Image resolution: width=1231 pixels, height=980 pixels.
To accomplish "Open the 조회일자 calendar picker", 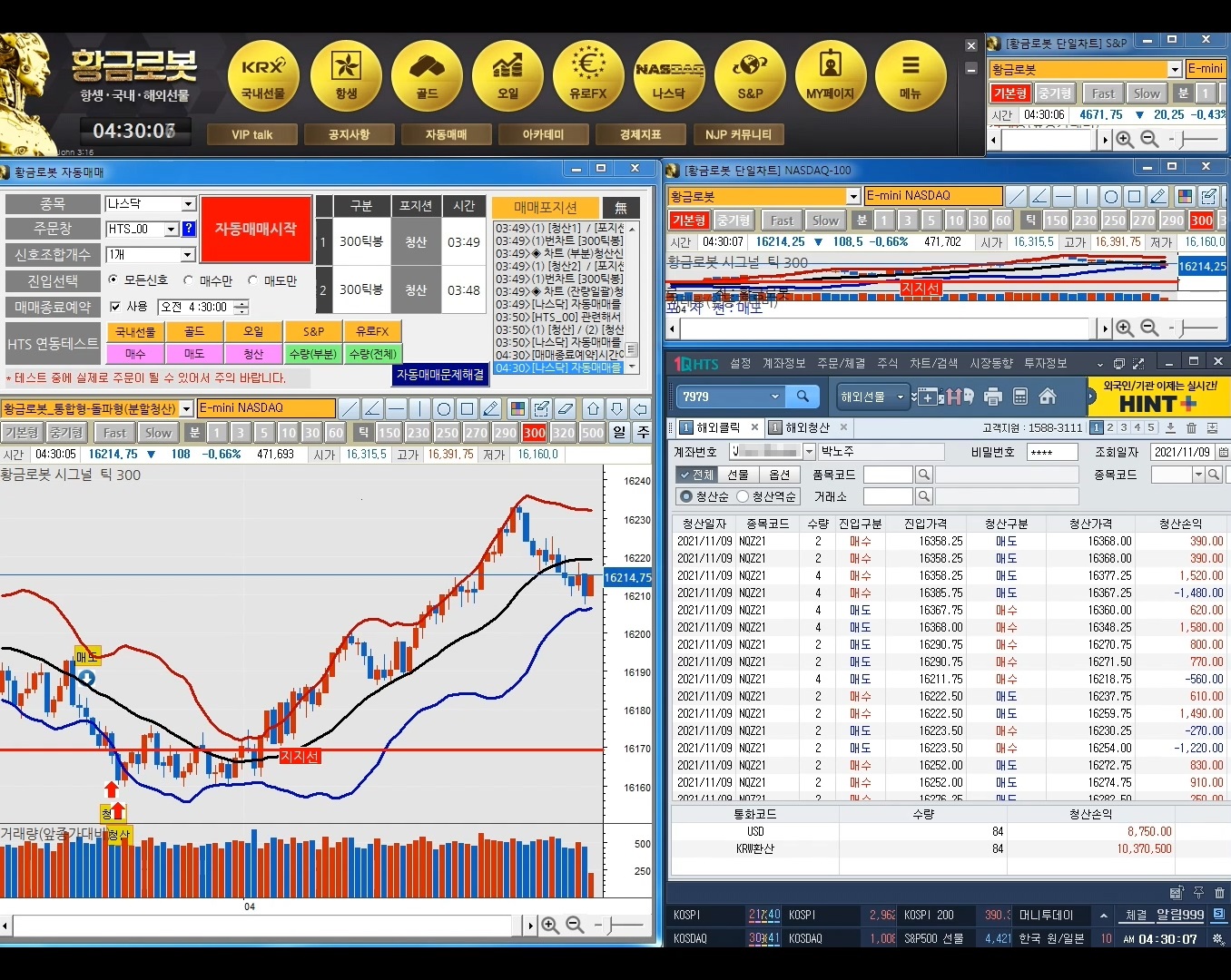I will pyautogui.click(x=1225, y=452).
